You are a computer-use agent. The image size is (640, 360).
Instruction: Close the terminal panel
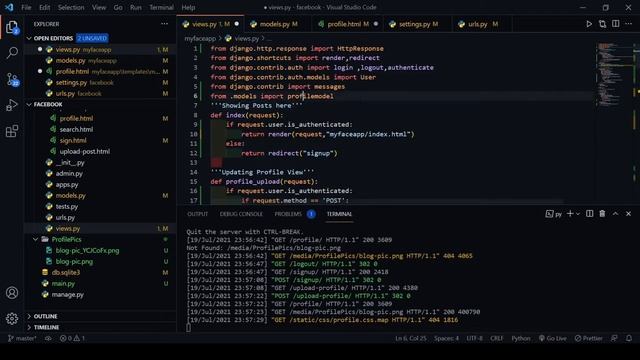point(629,213)
